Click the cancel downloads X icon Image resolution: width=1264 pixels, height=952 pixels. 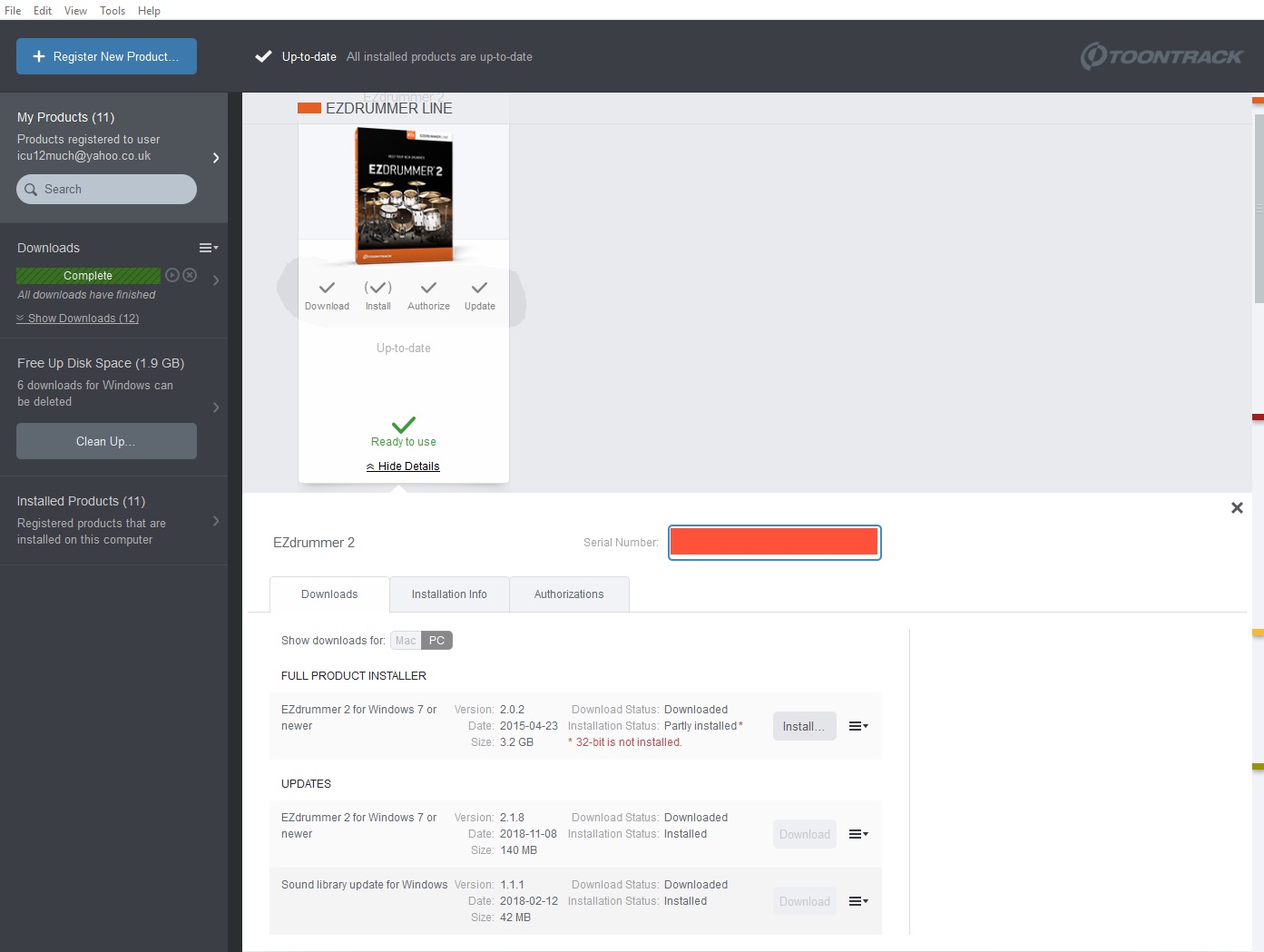click(190, 275)
